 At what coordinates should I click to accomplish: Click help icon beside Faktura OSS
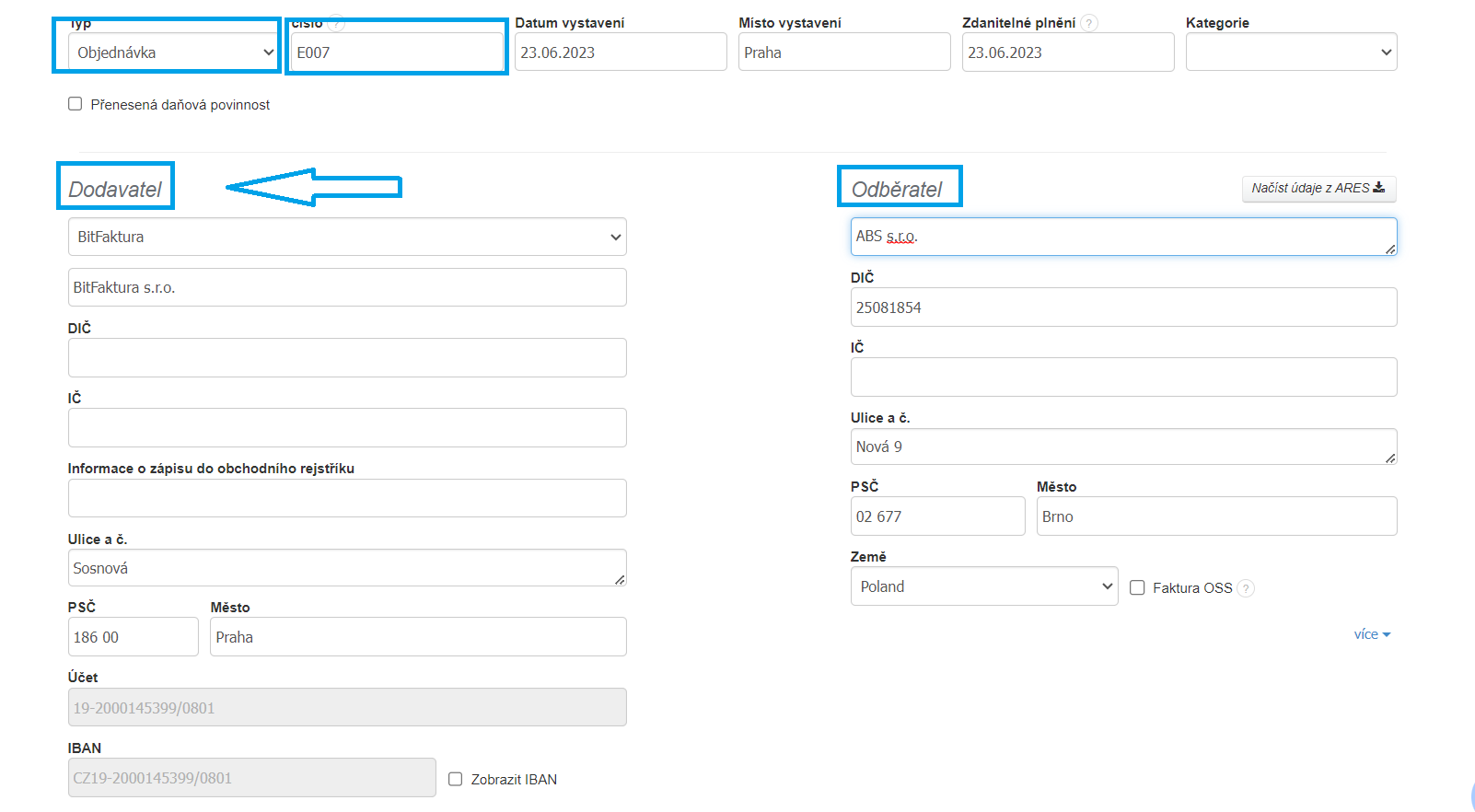coord(1246,588)
